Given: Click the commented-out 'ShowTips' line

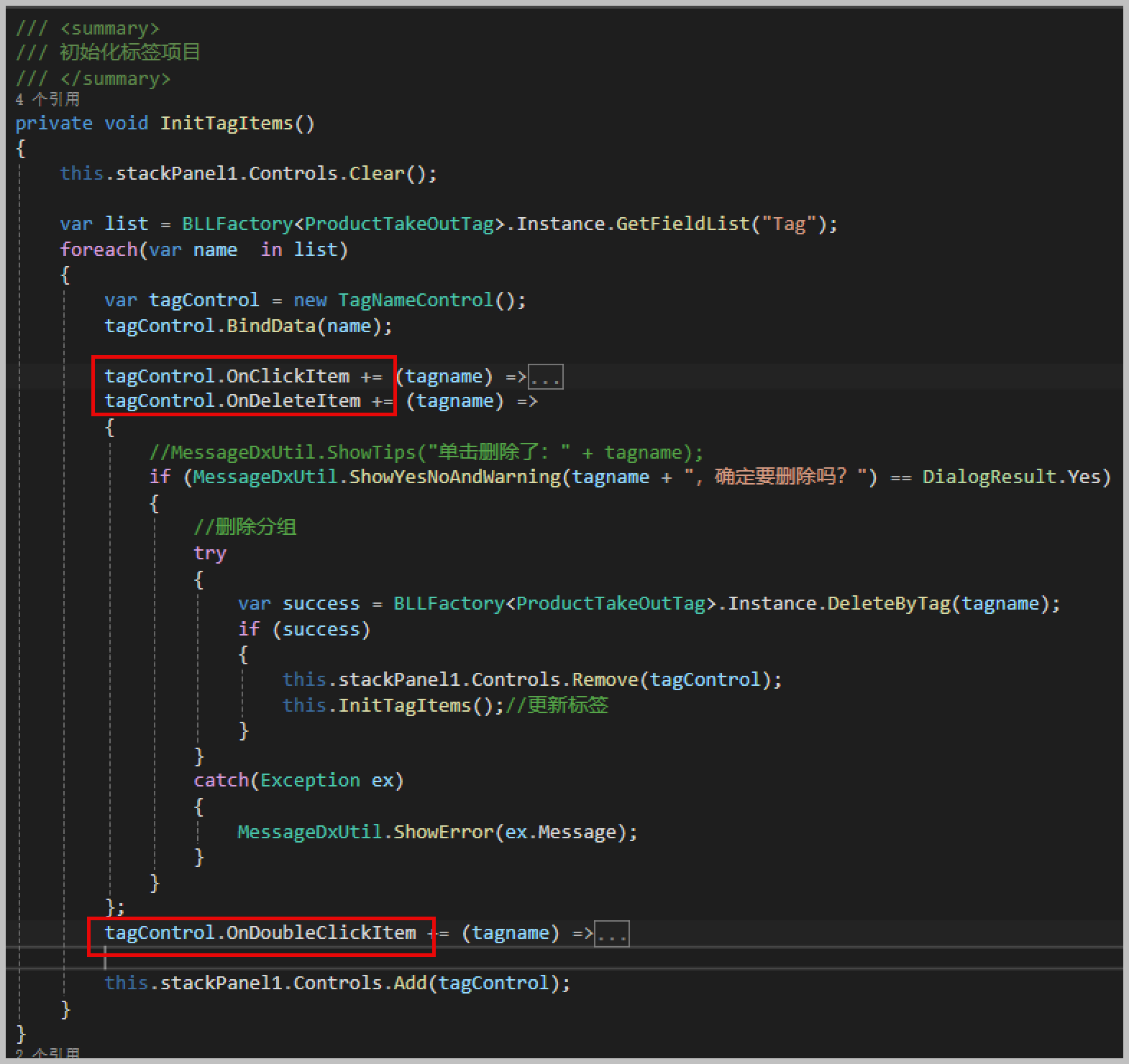Looking at the screenshot, I should coord(426,452).
